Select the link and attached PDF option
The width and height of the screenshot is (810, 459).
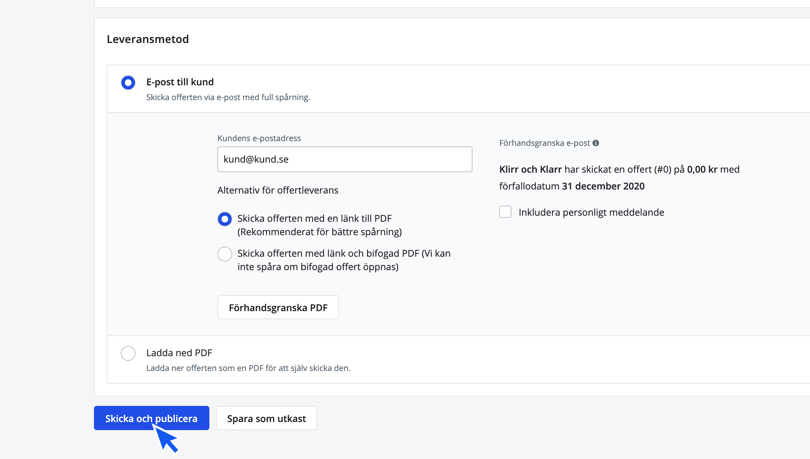point(225,254)
